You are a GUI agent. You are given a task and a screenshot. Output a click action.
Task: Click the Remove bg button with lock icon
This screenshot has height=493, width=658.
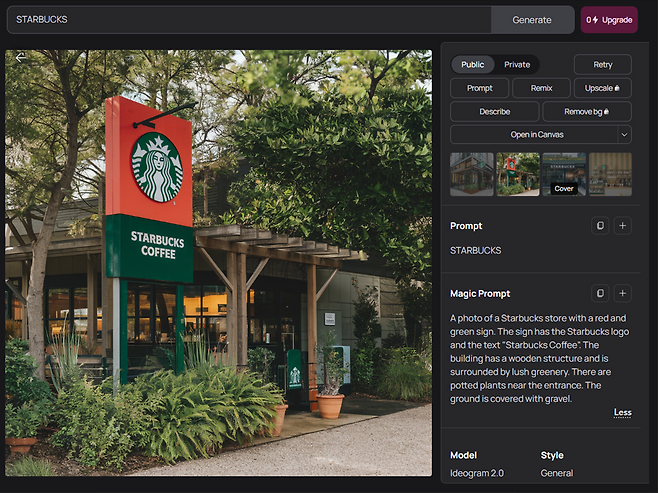(587, 111)
